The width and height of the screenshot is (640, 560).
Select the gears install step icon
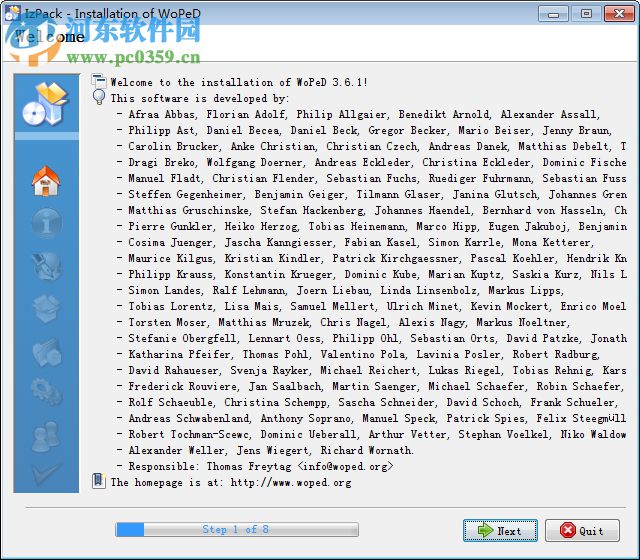tap(47, 392)
